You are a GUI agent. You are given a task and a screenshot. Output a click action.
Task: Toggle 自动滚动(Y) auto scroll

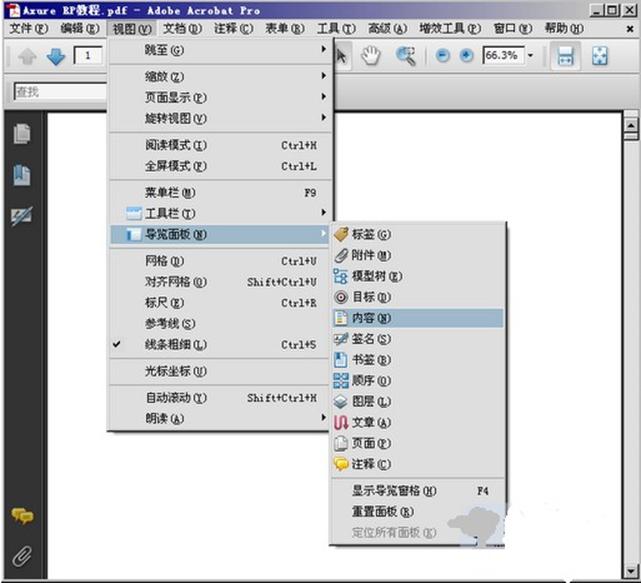tap(220, 398)
